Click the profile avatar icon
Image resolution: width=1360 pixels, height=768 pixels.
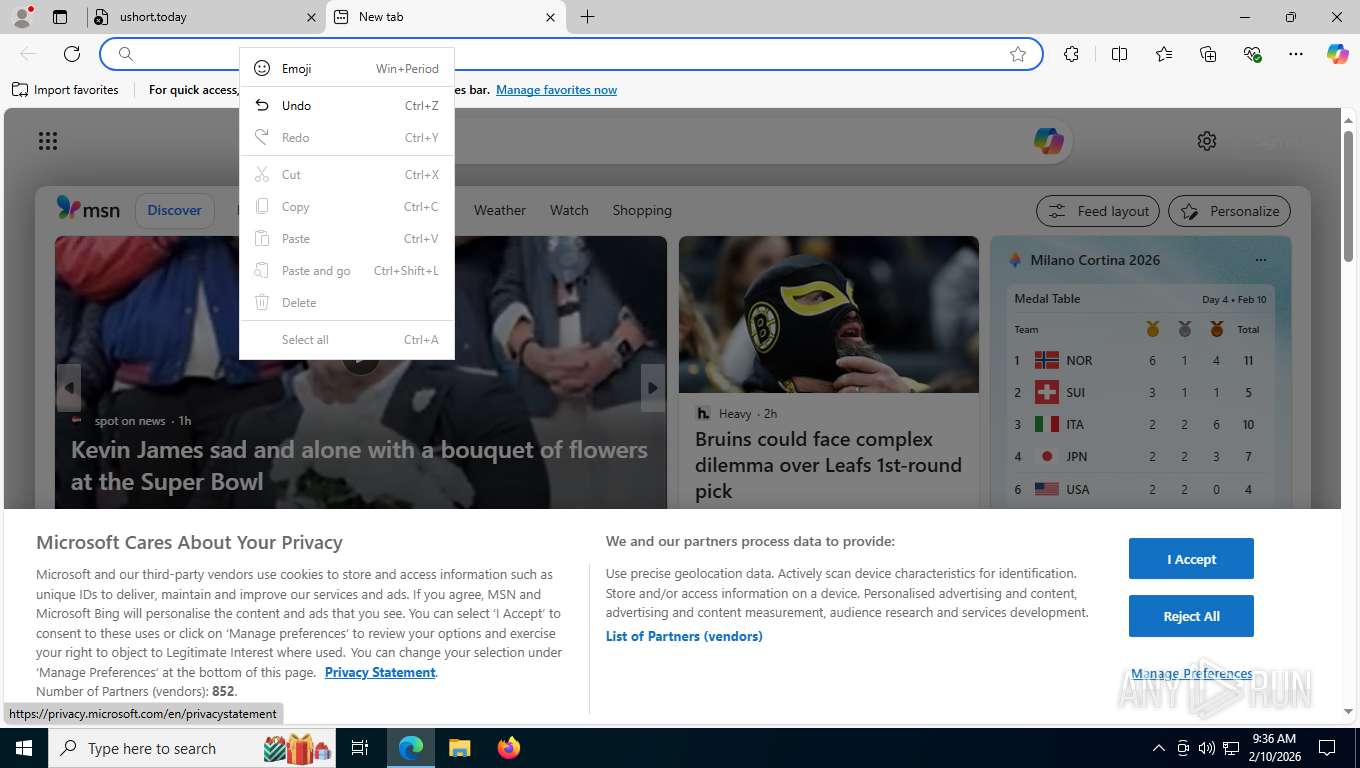(x=21, y=16)
